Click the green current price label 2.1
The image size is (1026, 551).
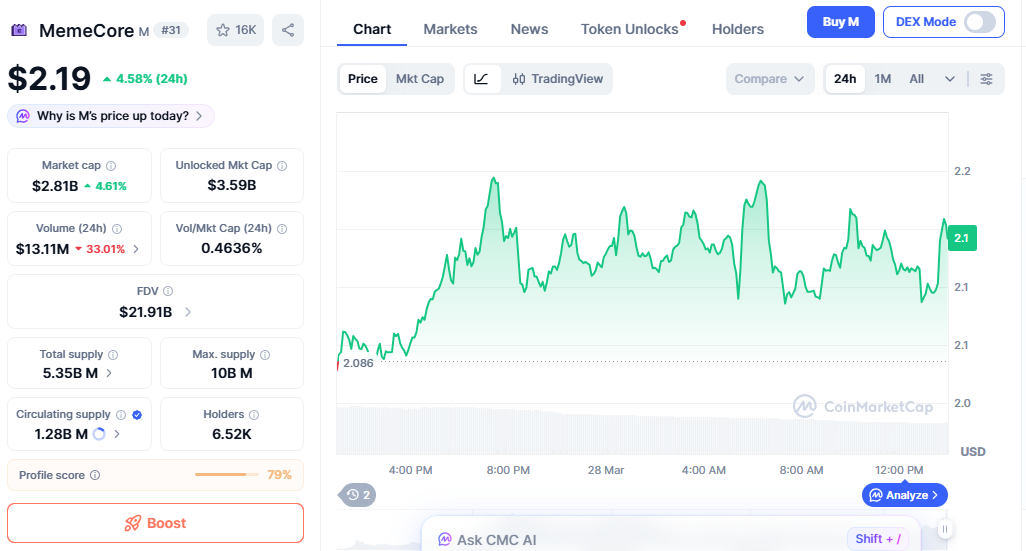pos(962,238)
